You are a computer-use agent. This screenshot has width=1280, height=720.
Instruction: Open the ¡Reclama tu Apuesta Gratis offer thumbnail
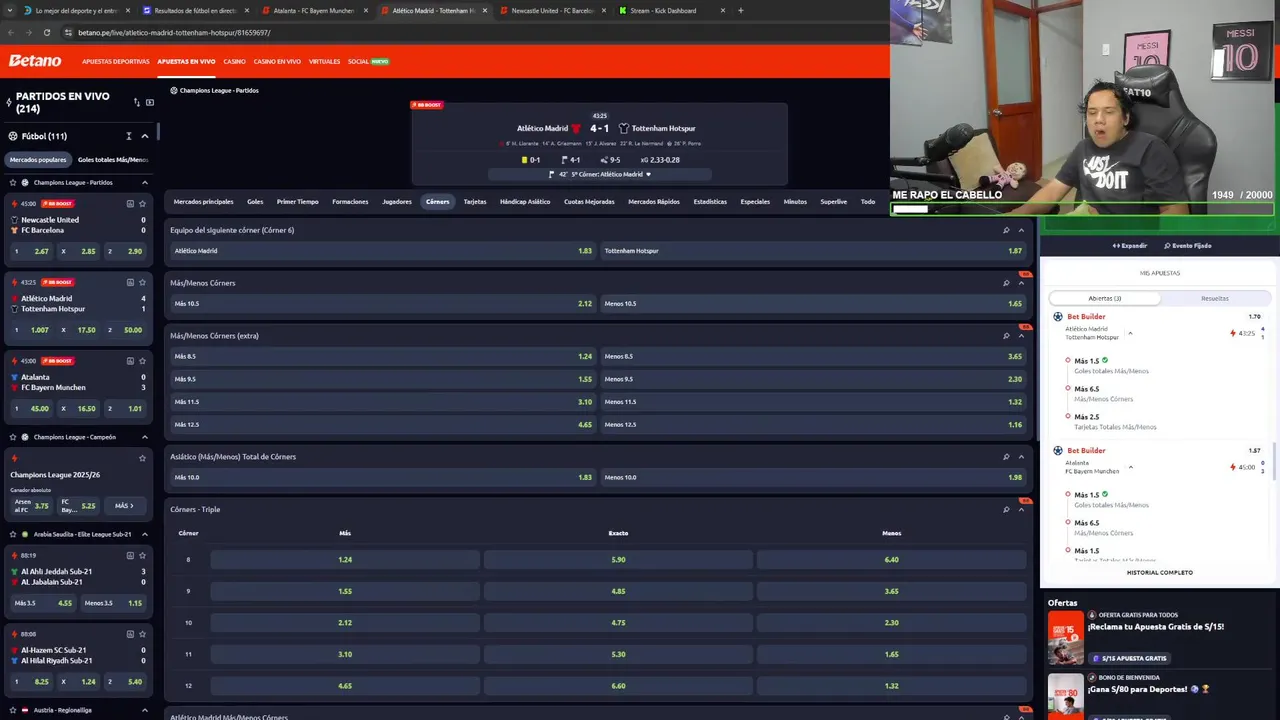1065,638
